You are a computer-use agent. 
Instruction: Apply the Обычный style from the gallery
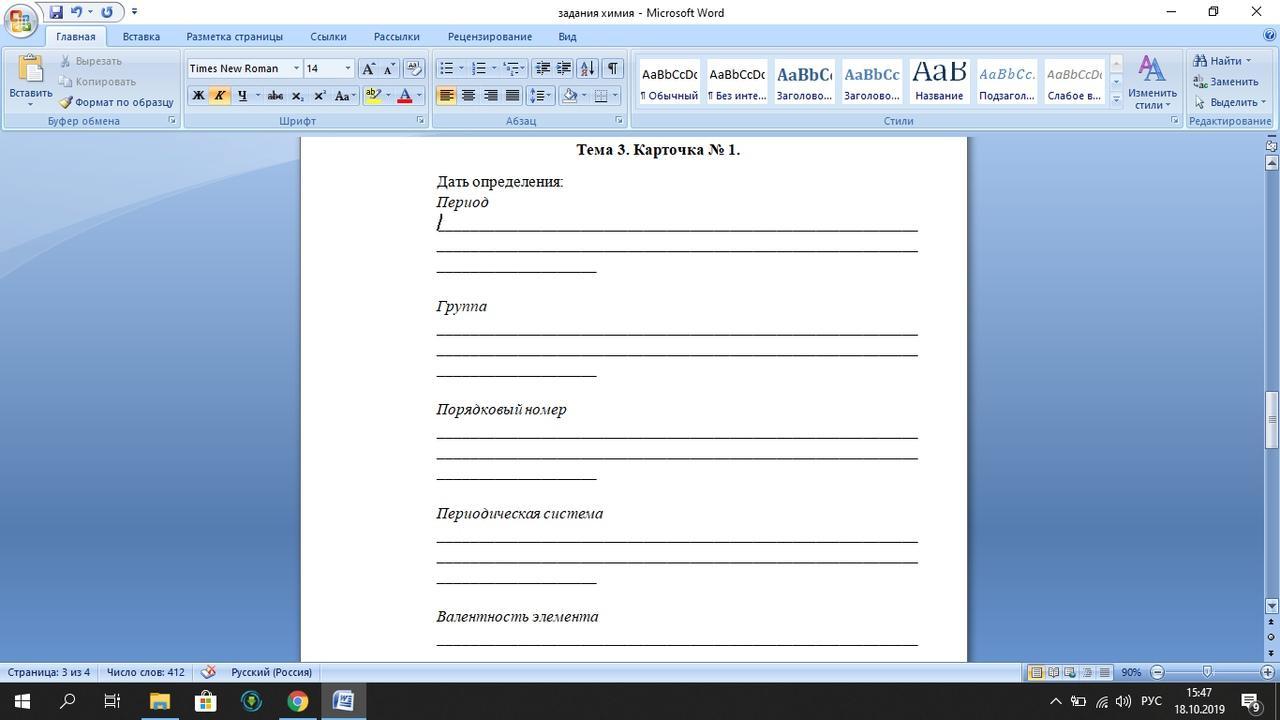point(669,82)
